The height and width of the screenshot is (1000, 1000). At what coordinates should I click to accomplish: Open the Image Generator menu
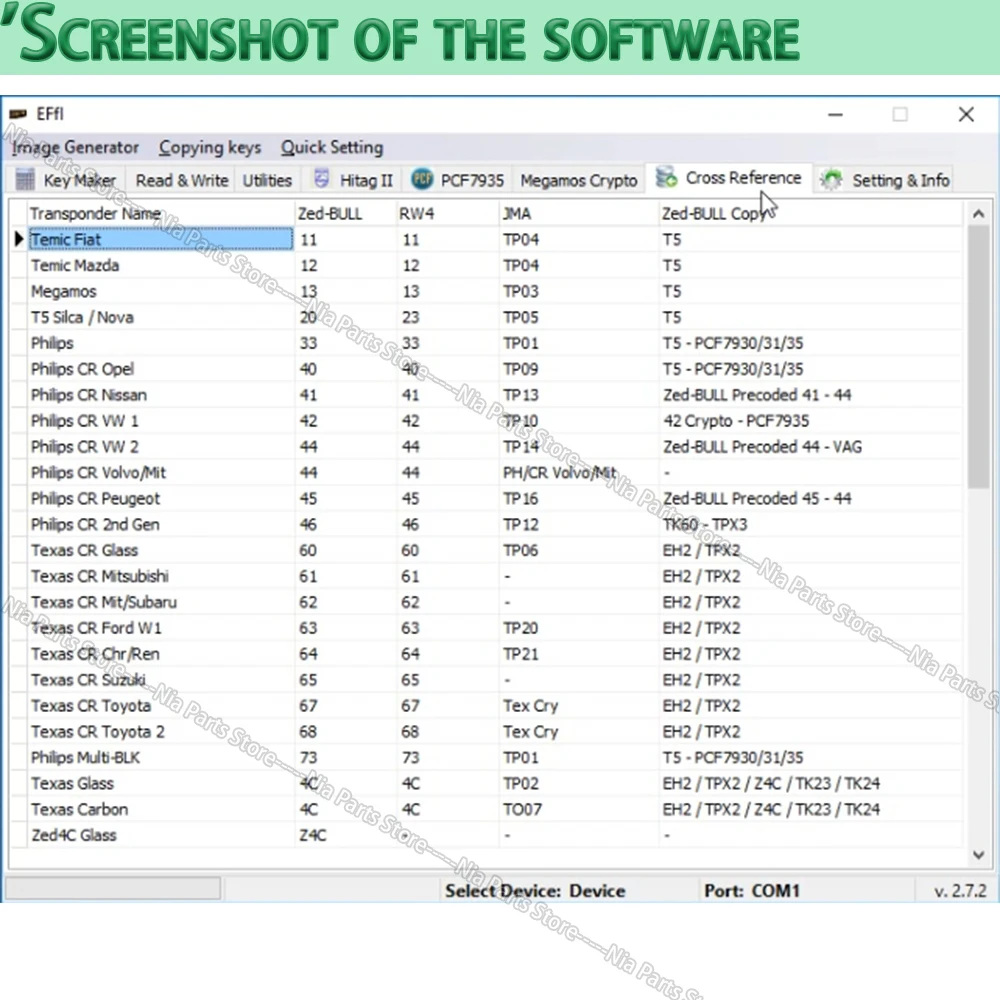point(75,147)
